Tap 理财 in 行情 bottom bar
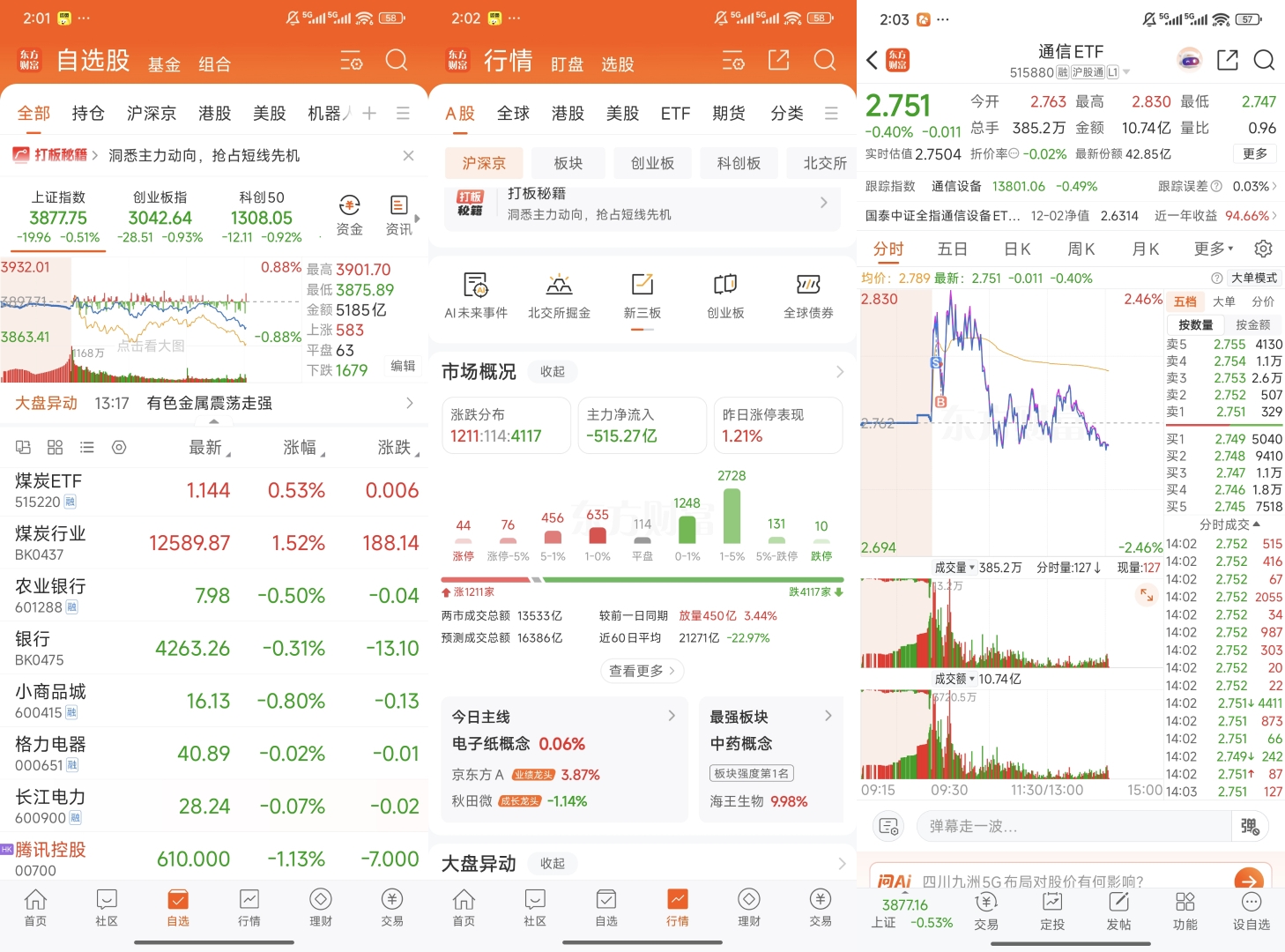Viewport: 1285px width, 952px height. [x=749, y=908]
